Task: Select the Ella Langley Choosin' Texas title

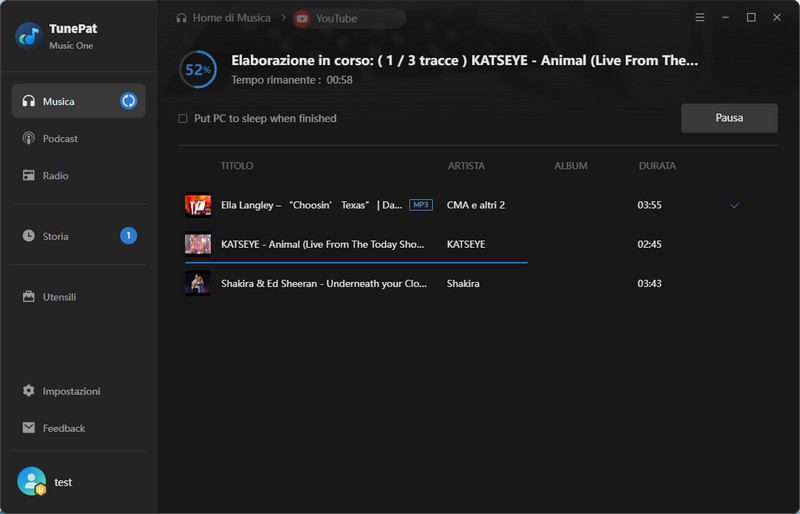Action: (311, 205)
